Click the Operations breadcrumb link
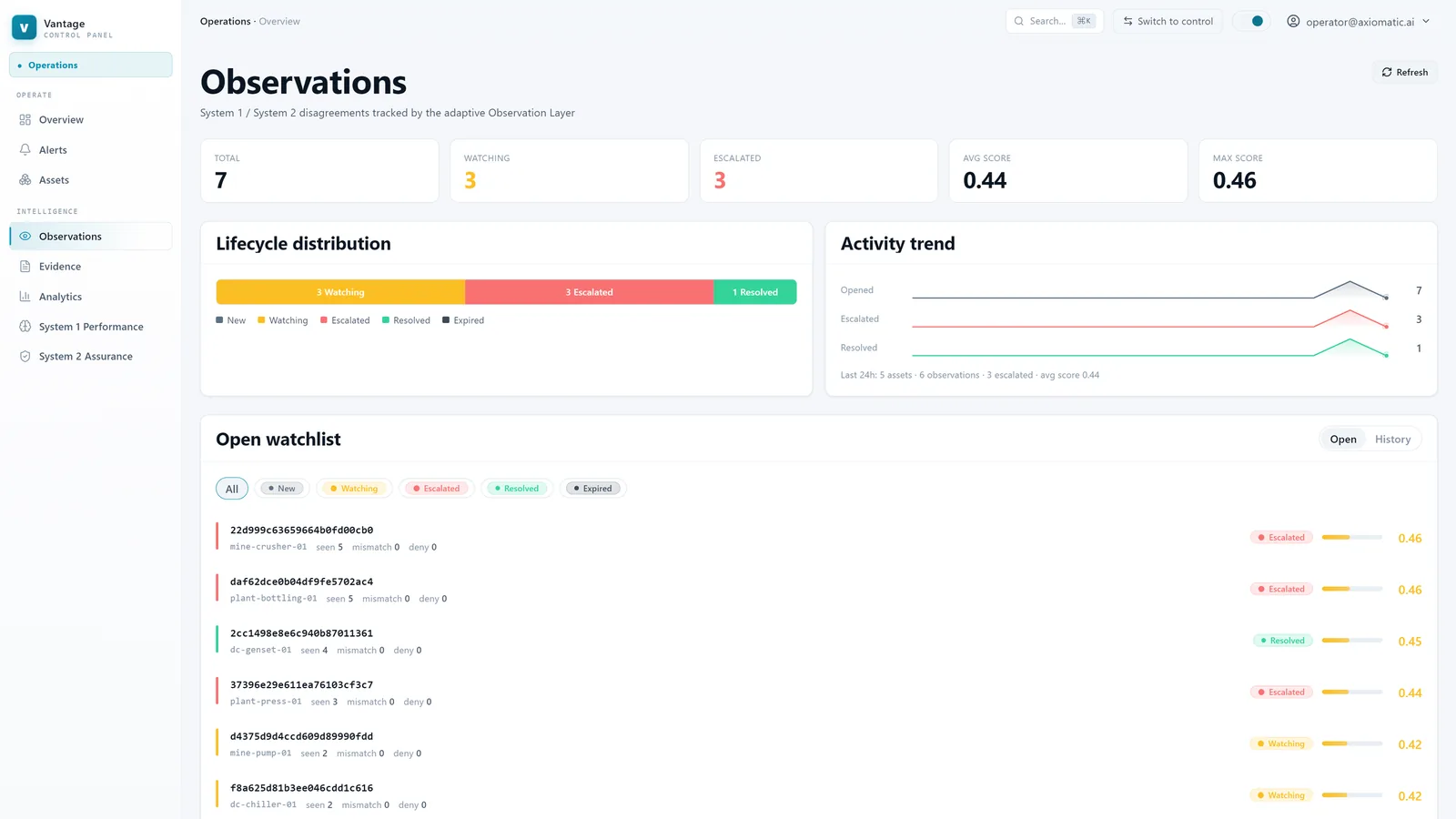 (225, 21)
